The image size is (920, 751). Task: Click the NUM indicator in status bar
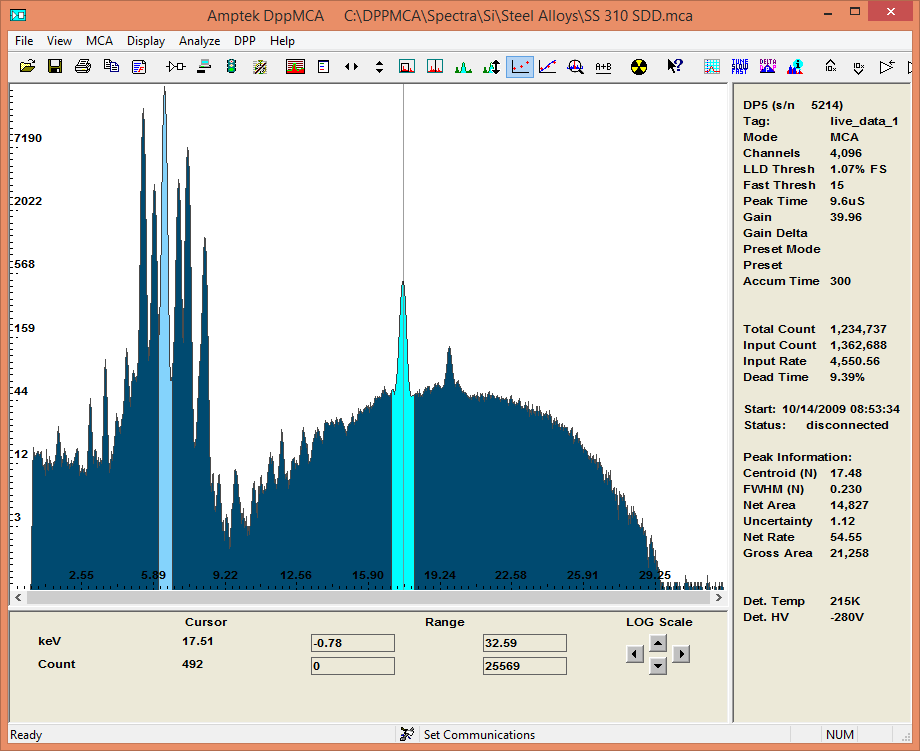click(840, 735)
